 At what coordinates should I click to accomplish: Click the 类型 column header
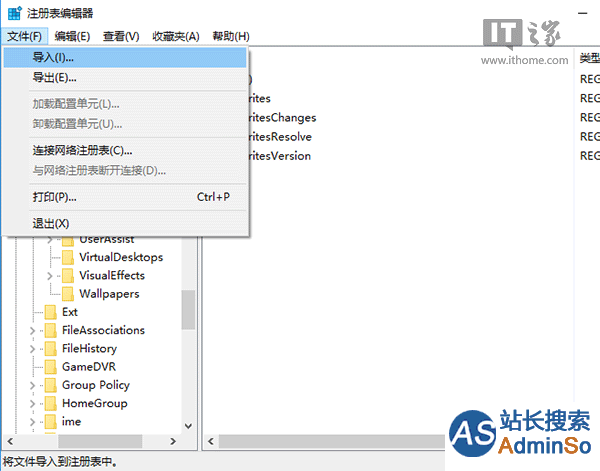click(x=589, y=58)
